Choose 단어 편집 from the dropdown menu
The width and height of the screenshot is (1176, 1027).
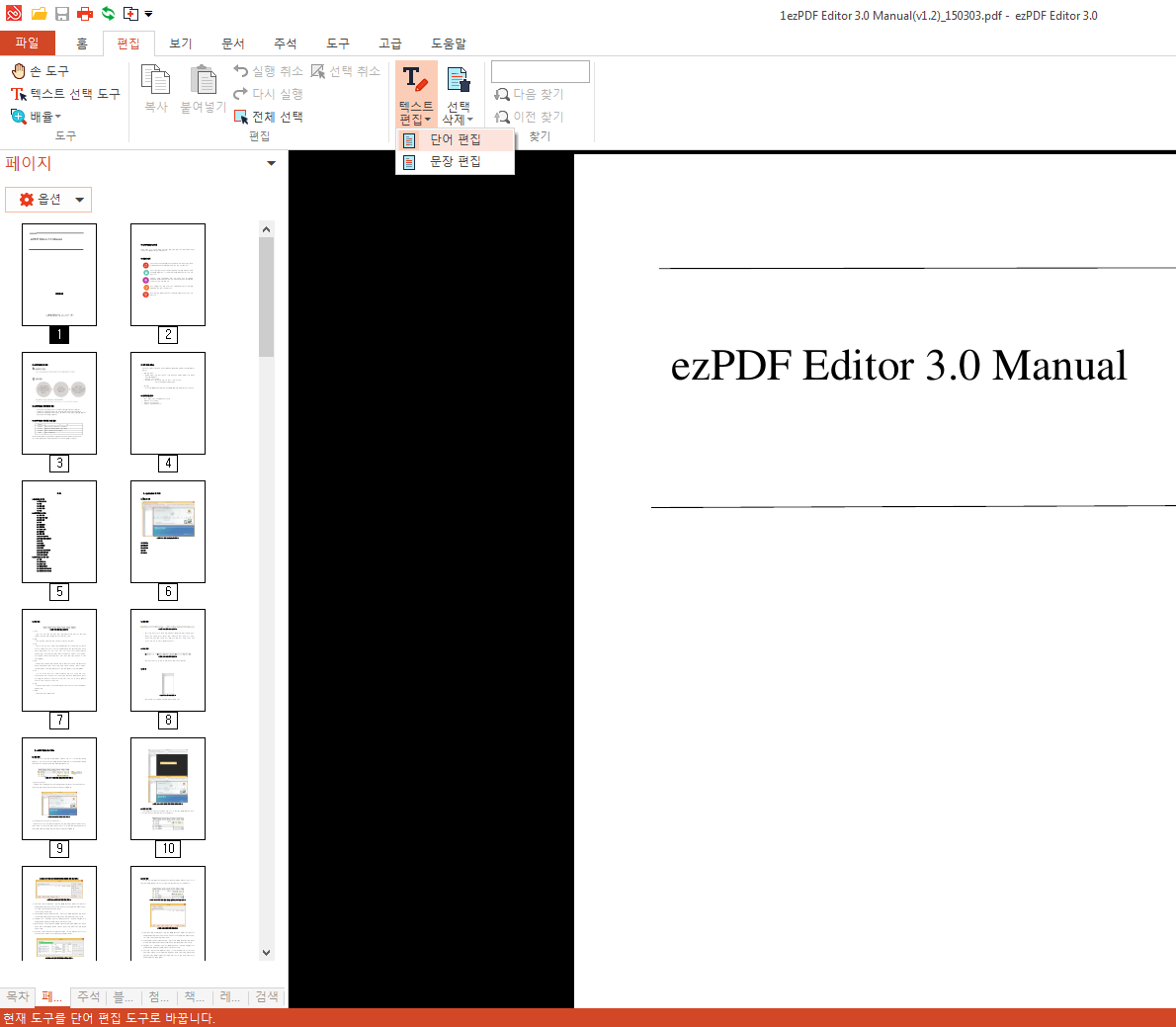pyautogui.click(x=455, y=139)
